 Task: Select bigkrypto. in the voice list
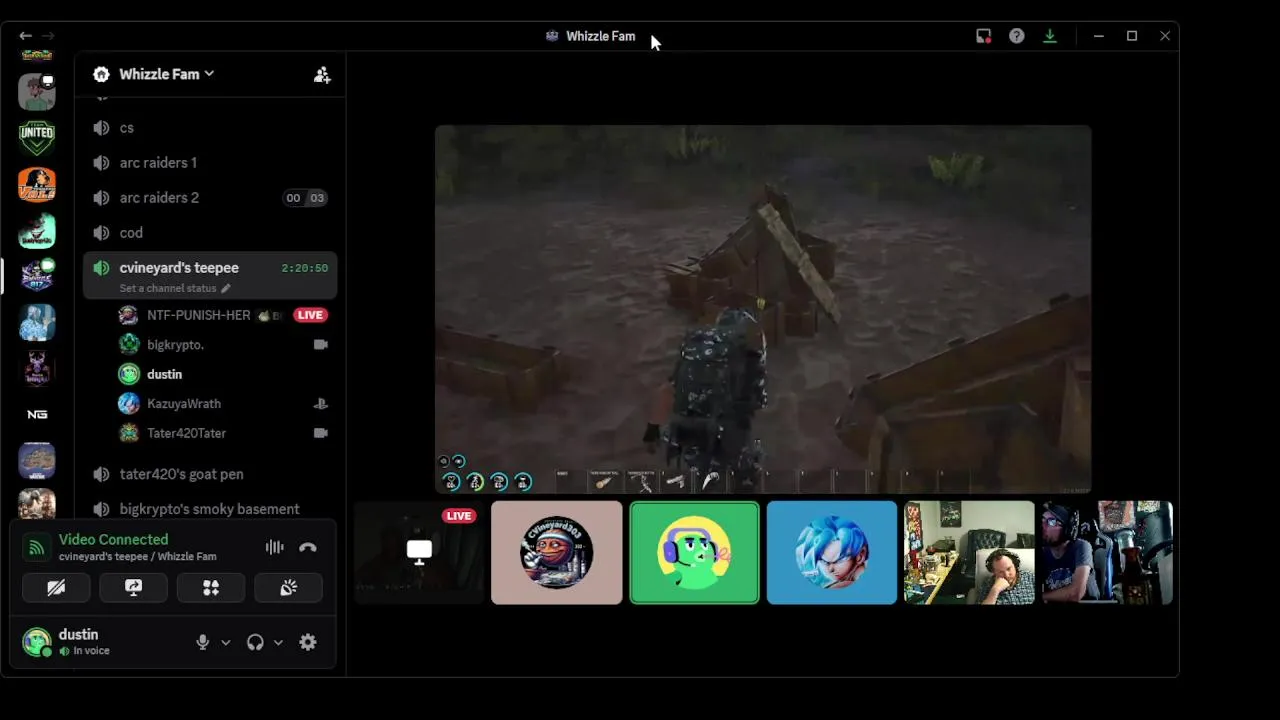click(x=175, y=345)
